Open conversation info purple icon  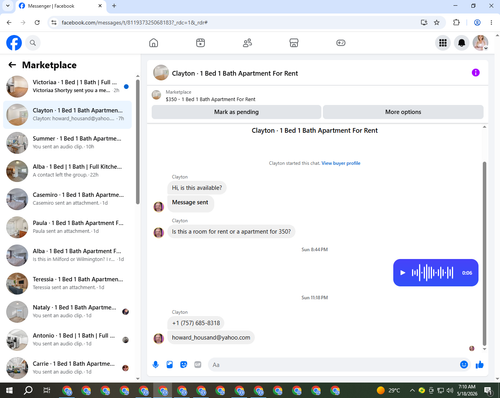tap(476, 72)
